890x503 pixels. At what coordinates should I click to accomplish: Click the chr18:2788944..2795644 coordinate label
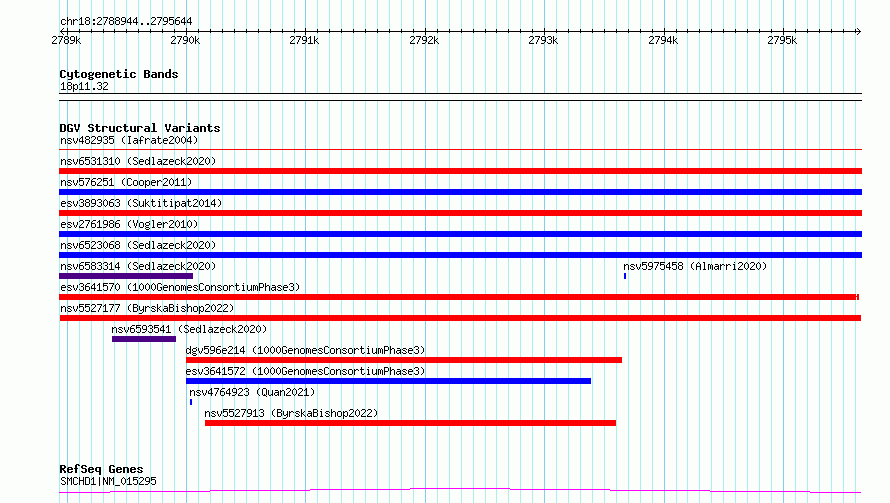126,21
